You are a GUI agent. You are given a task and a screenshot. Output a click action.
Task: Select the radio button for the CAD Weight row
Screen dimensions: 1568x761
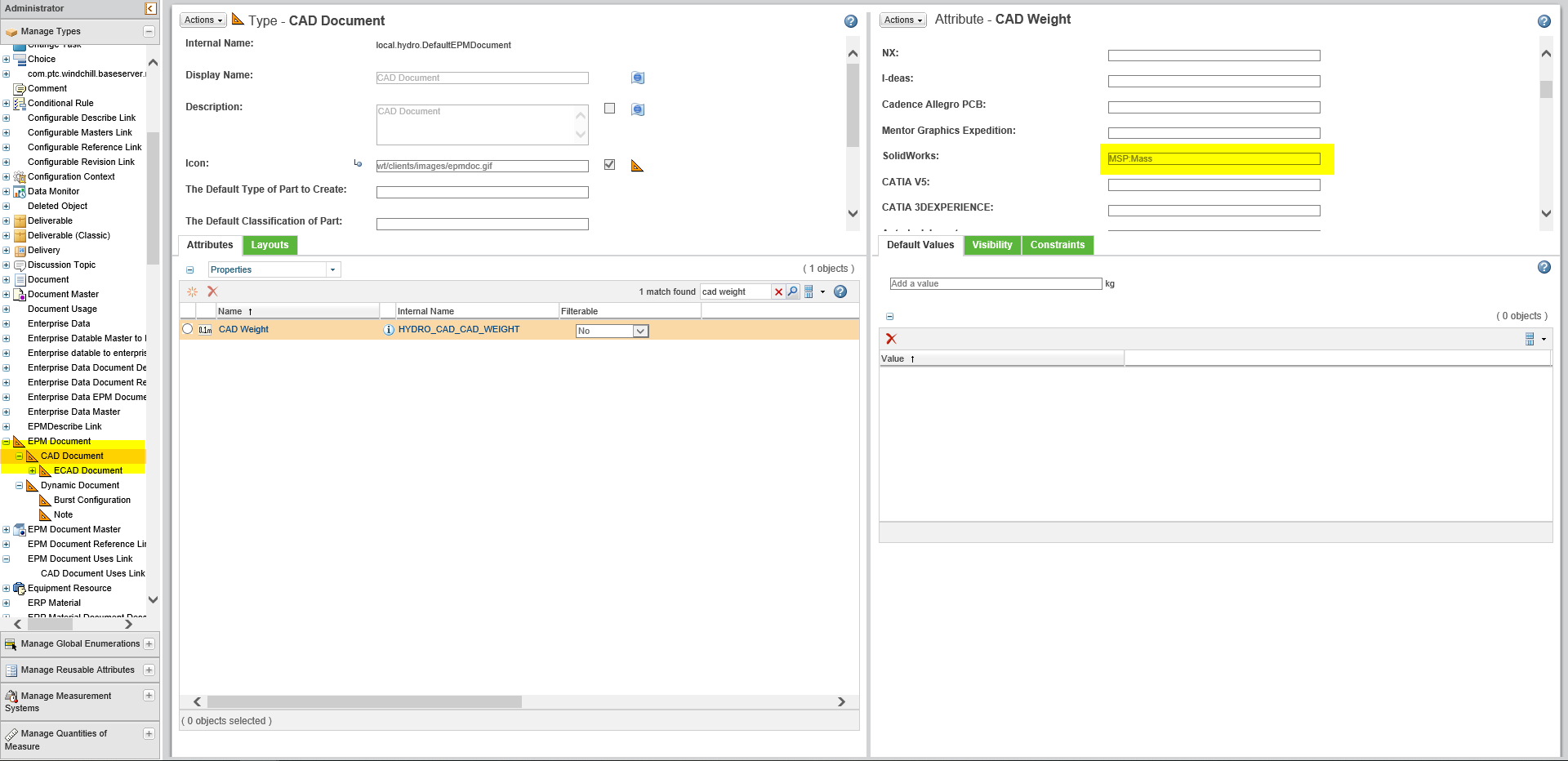click(188, 330)
